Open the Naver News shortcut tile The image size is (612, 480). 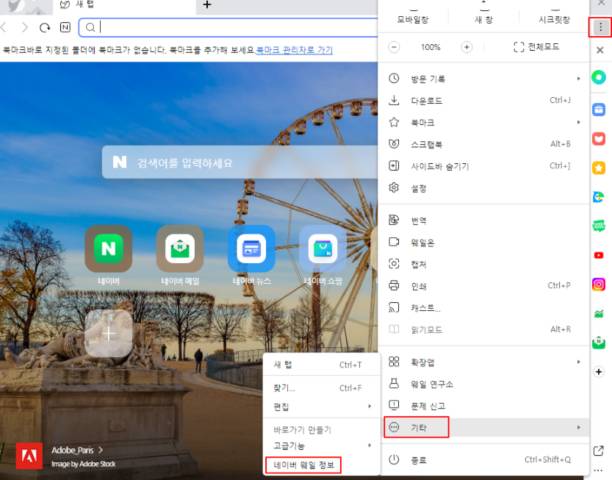click(251, 249)
